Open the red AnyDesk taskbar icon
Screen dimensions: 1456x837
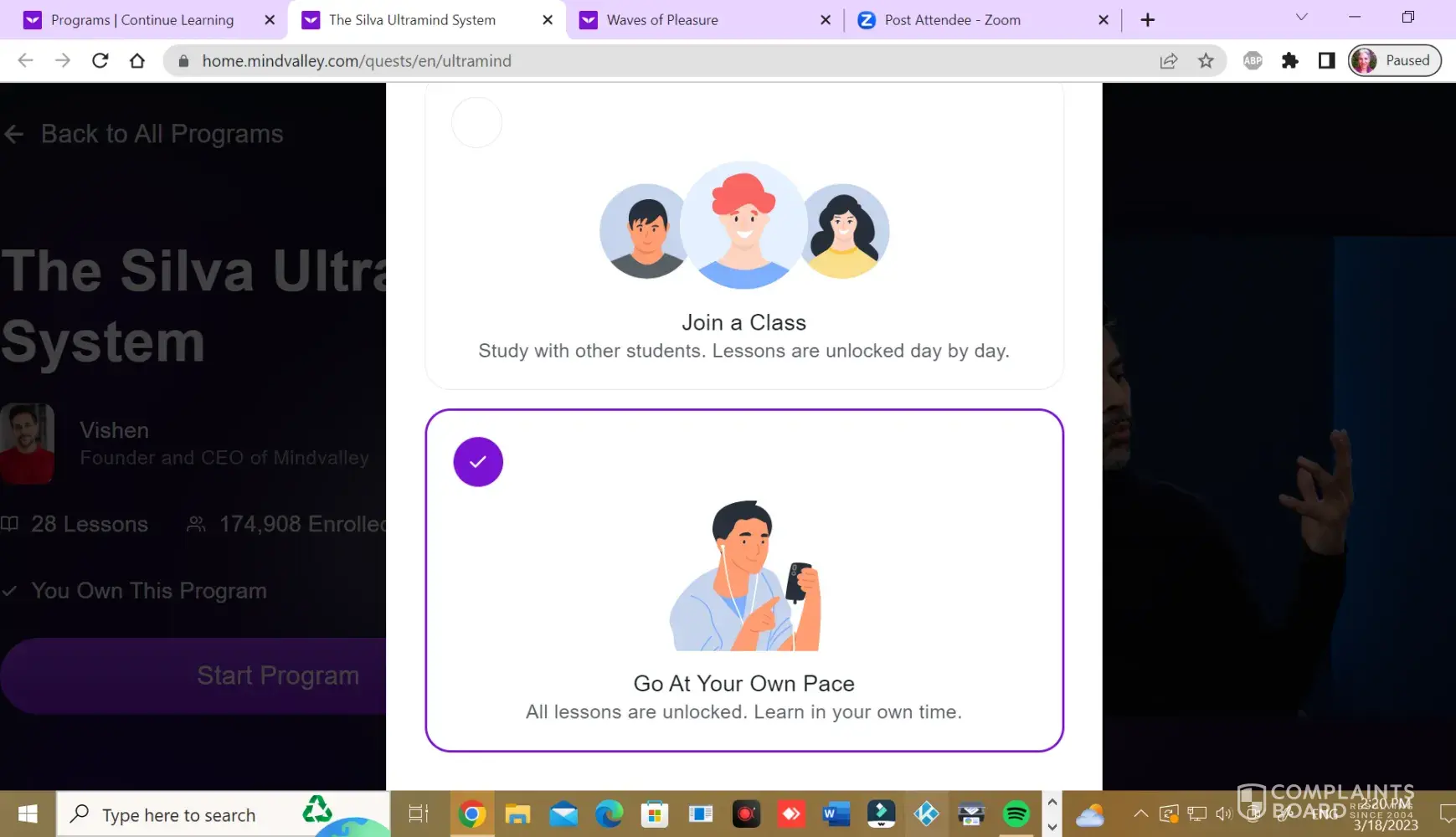(791, 814)
